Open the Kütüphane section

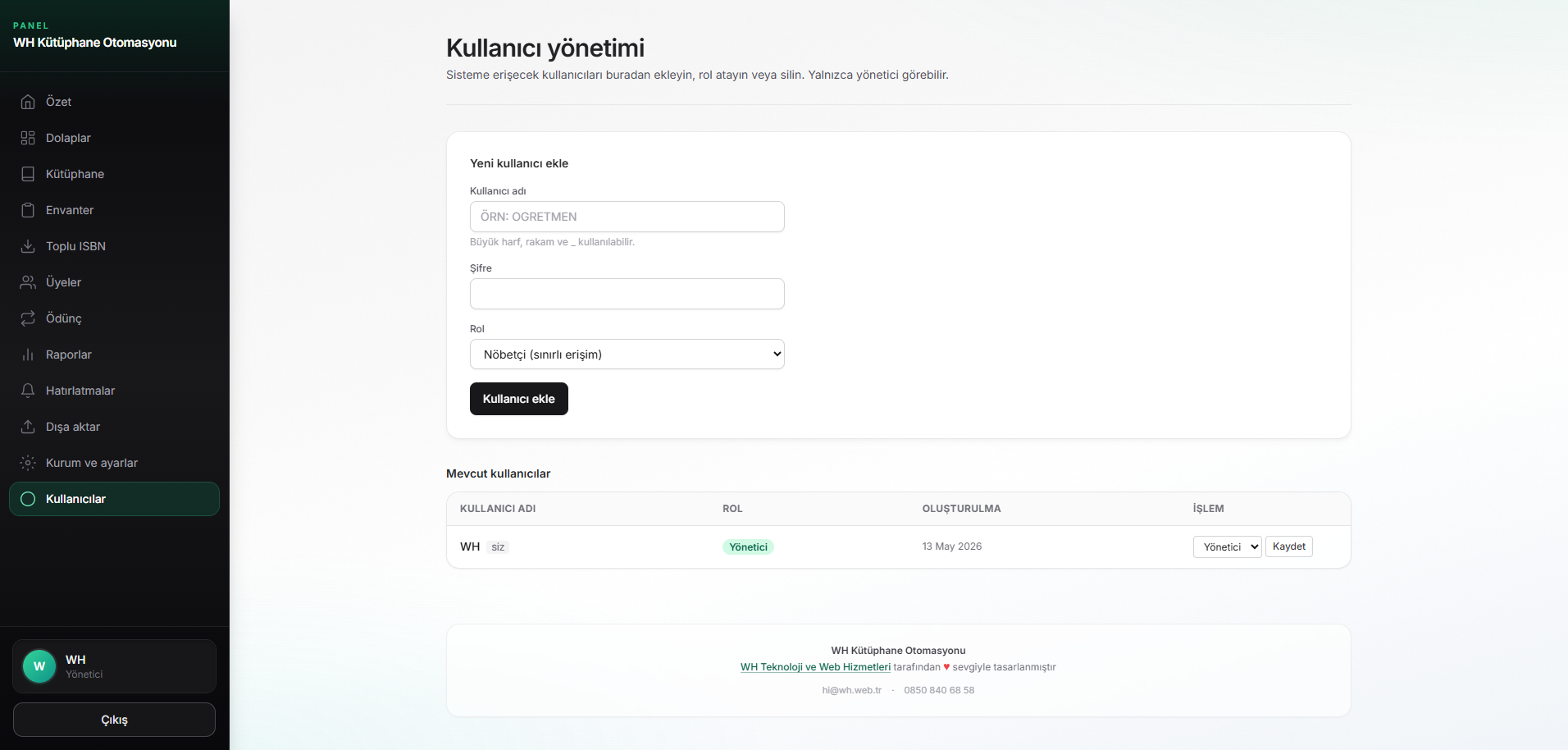pyautogui.click(x=114, y=174)
